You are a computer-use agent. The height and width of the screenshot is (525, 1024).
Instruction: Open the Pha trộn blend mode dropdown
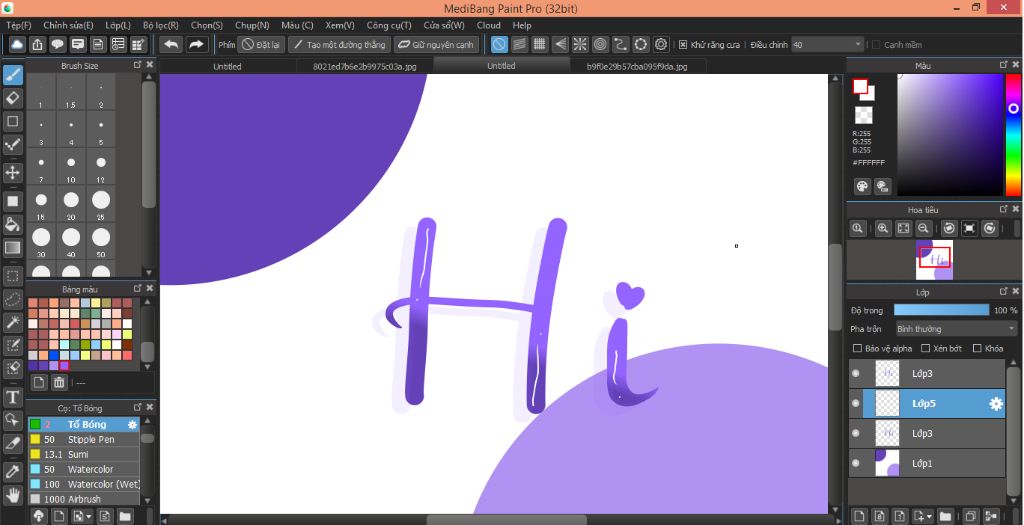pyautogui.click(x=956, y=328)
